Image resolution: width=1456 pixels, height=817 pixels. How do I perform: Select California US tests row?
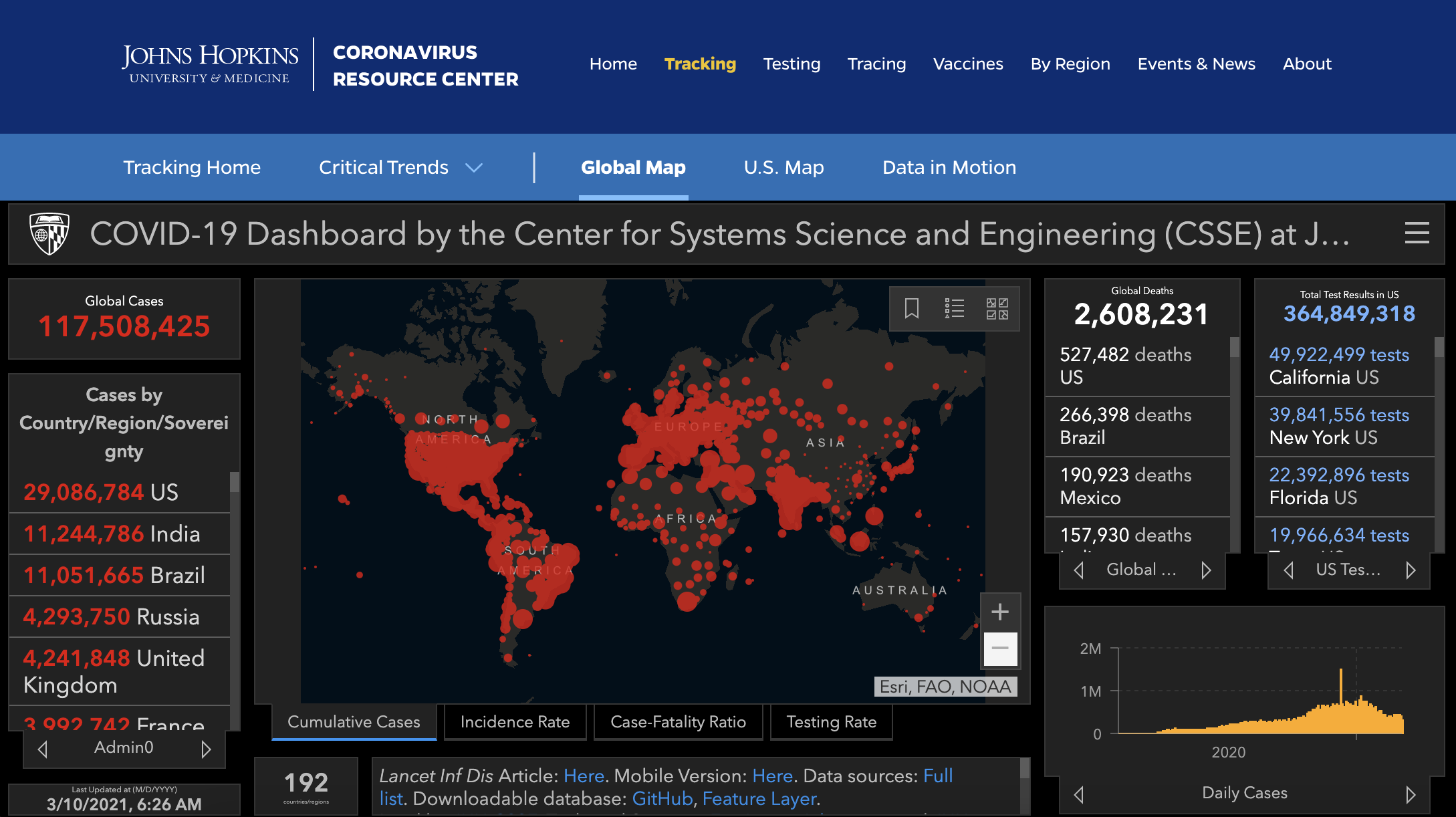(1345, 366)
